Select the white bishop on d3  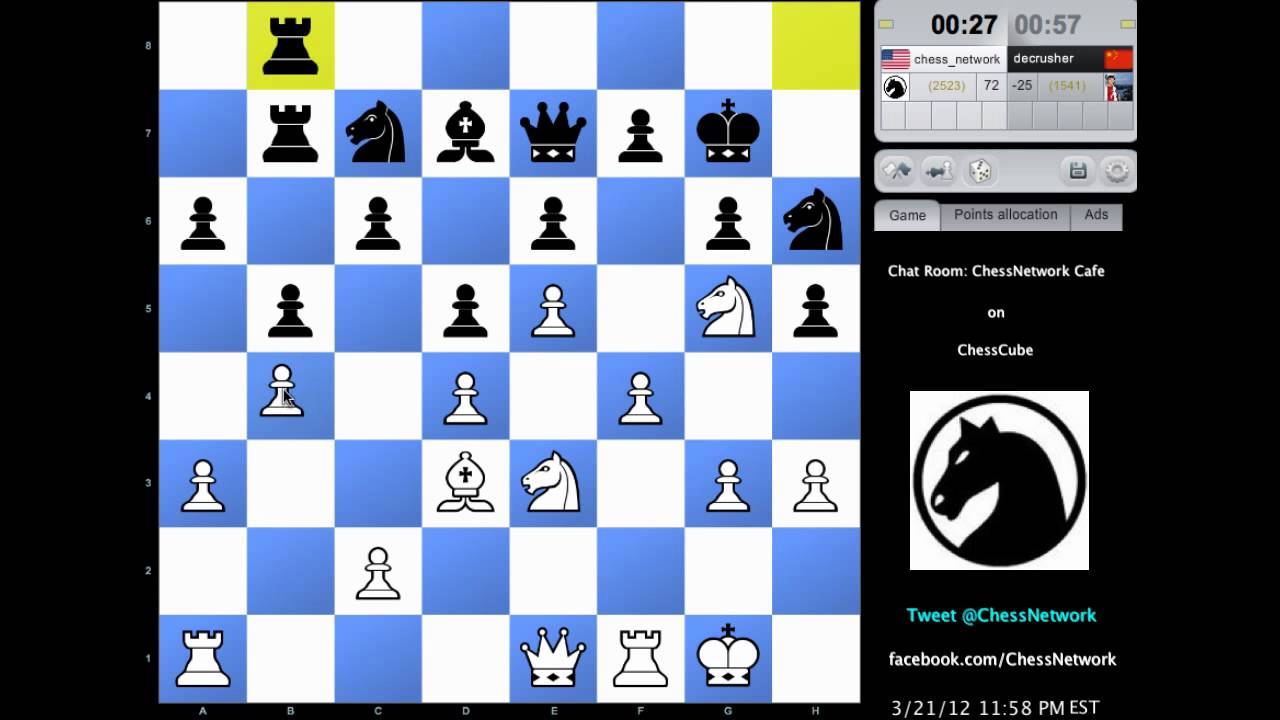465,482
